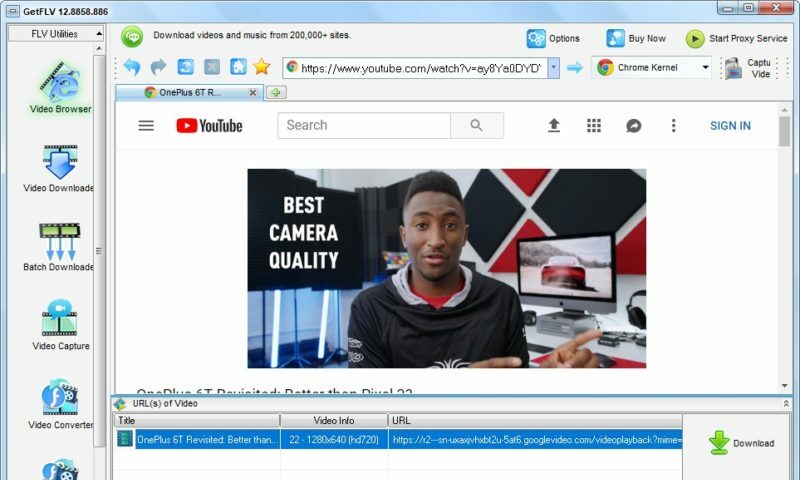
Task: Select the OnePlus 6T R... browser tab
Action: point(189,92)
